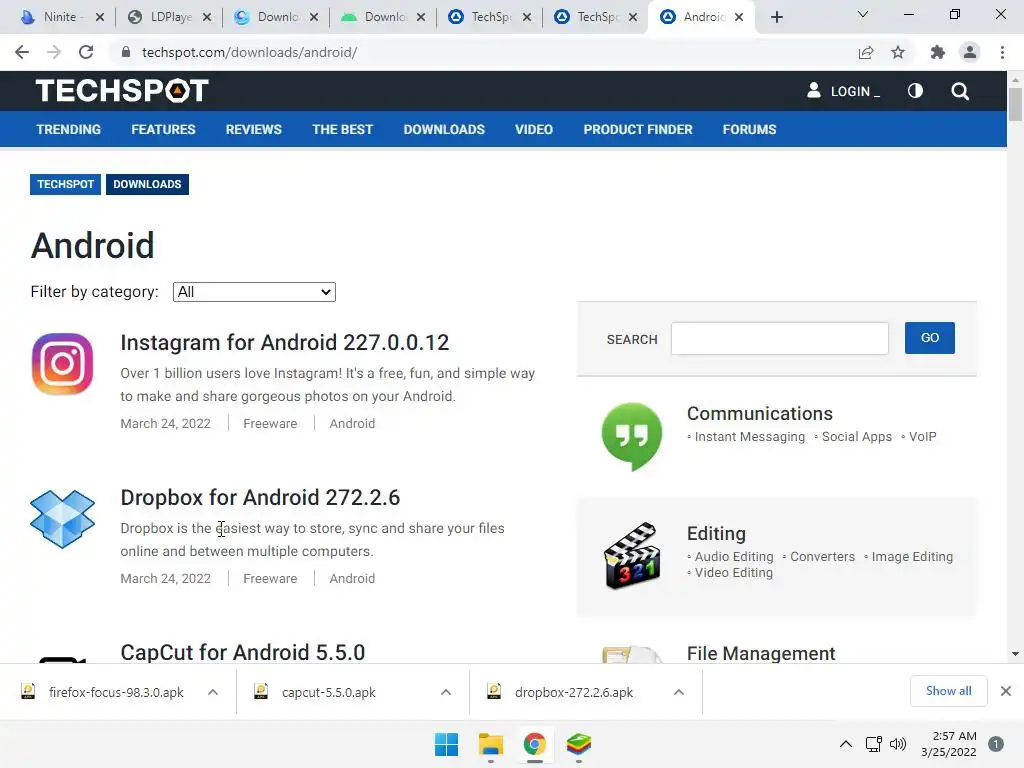Share this page via the share icon
The height and width of the screenshot is (768, 1024).
pyautogui.click(x=866, y=52)
